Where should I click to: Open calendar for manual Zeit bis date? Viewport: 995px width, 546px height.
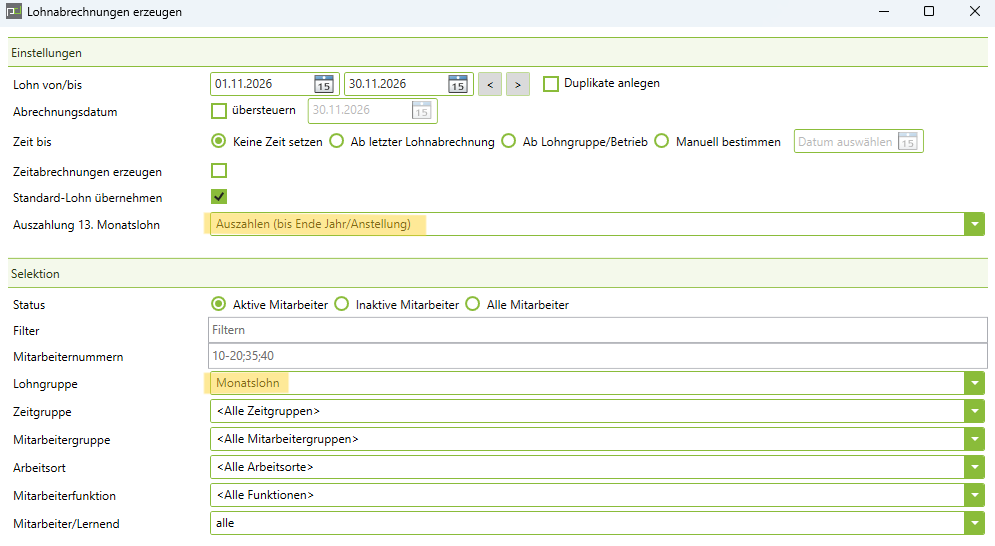(907, 142)
